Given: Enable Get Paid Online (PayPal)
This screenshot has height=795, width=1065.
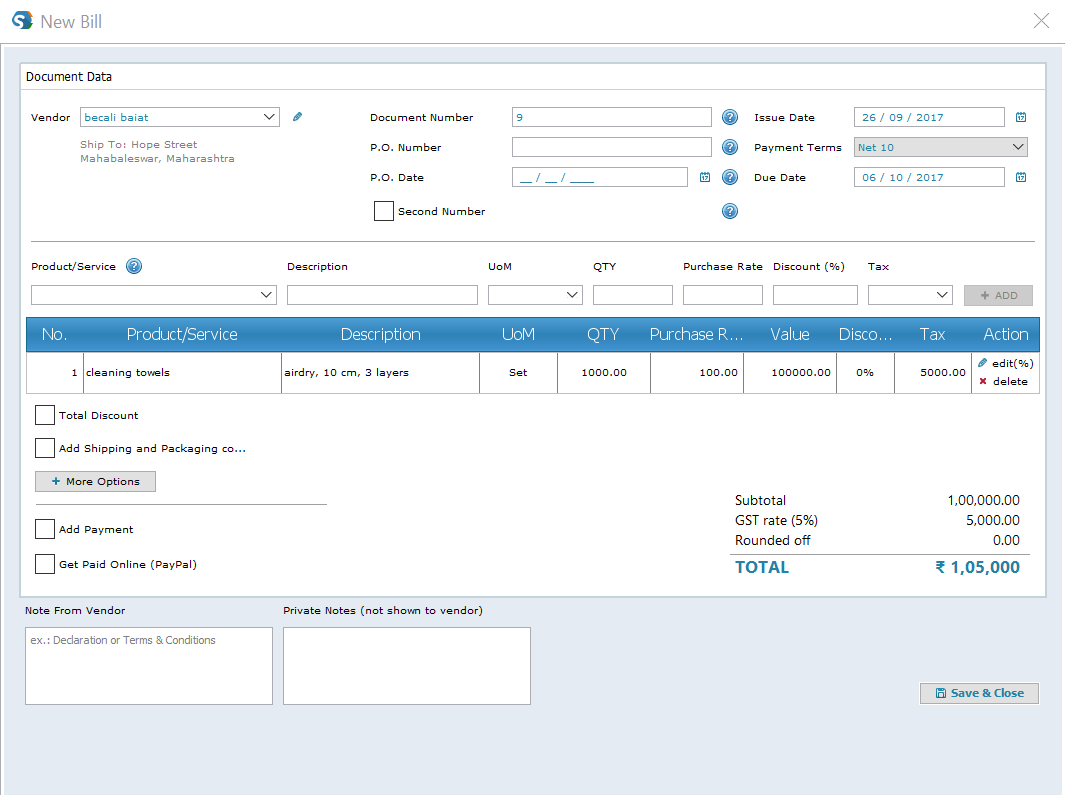Looking at the screenshot, I should [x=45, y=564].
